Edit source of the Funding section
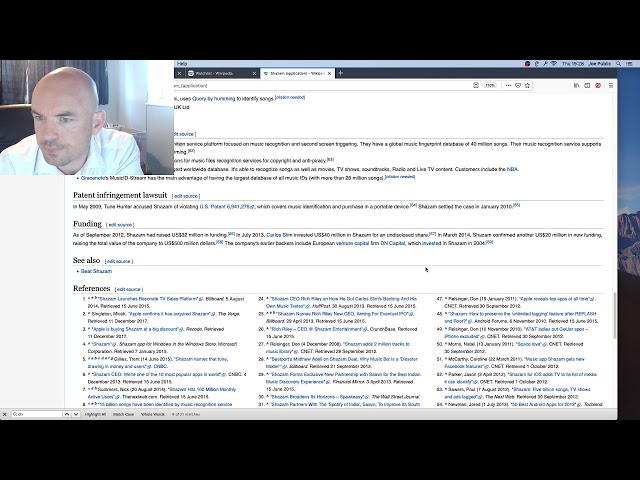The image size is (640, 480). (x=120, y=225)
